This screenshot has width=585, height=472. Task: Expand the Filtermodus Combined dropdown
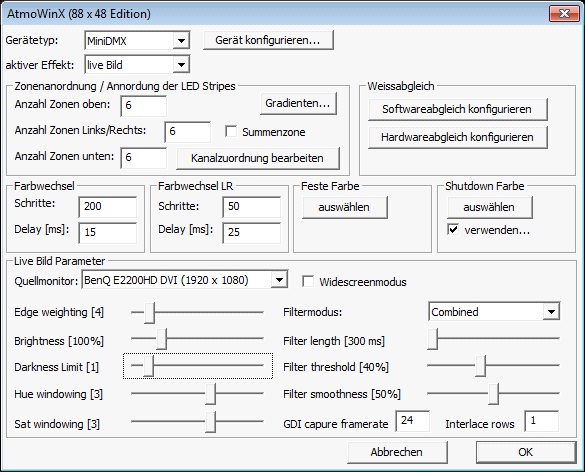tap(494, 312)
